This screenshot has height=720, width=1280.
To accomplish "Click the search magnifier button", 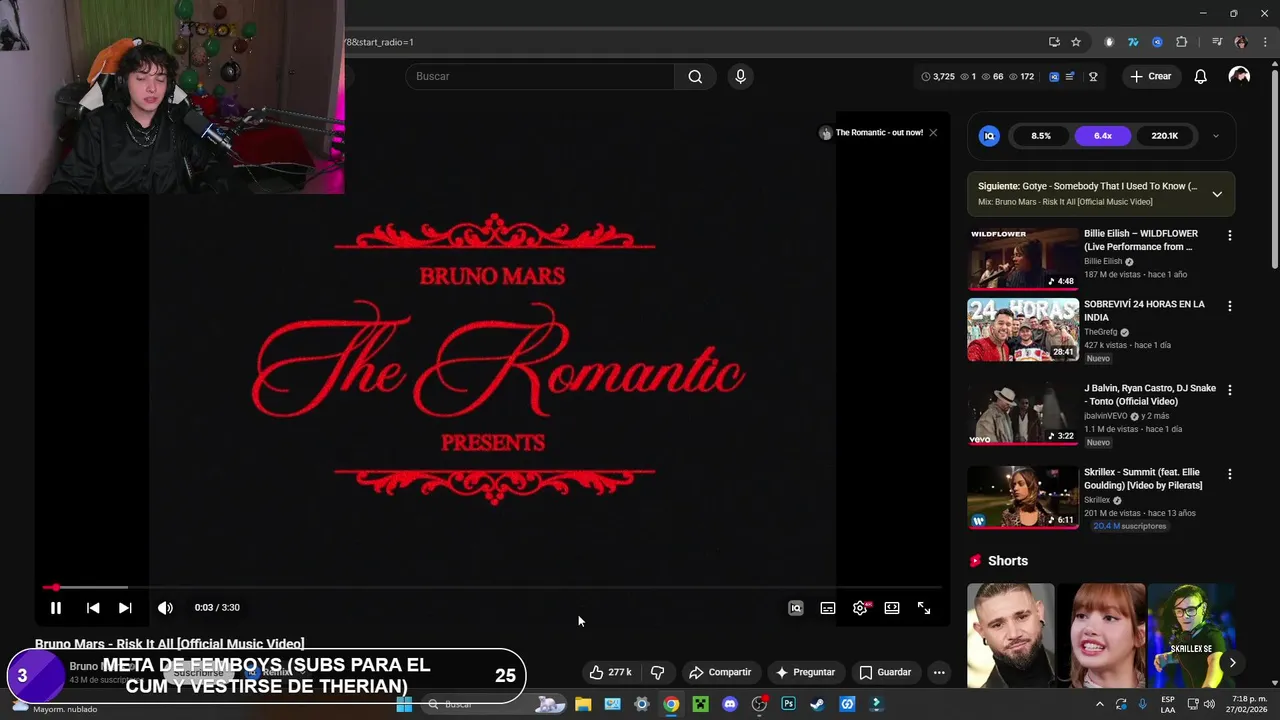I will (695, 77).
